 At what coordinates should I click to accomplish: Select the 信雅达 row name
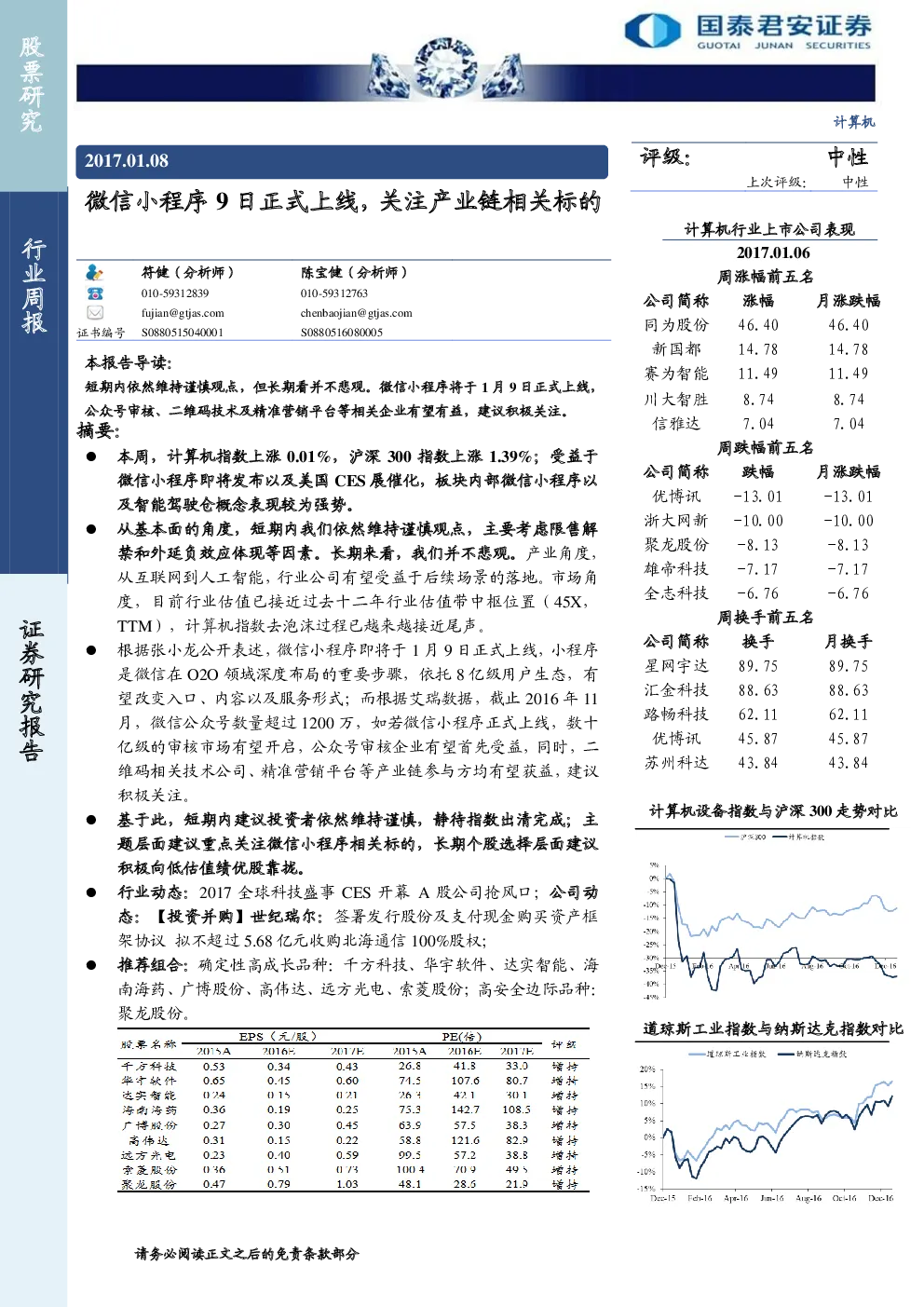pos(676,424)
